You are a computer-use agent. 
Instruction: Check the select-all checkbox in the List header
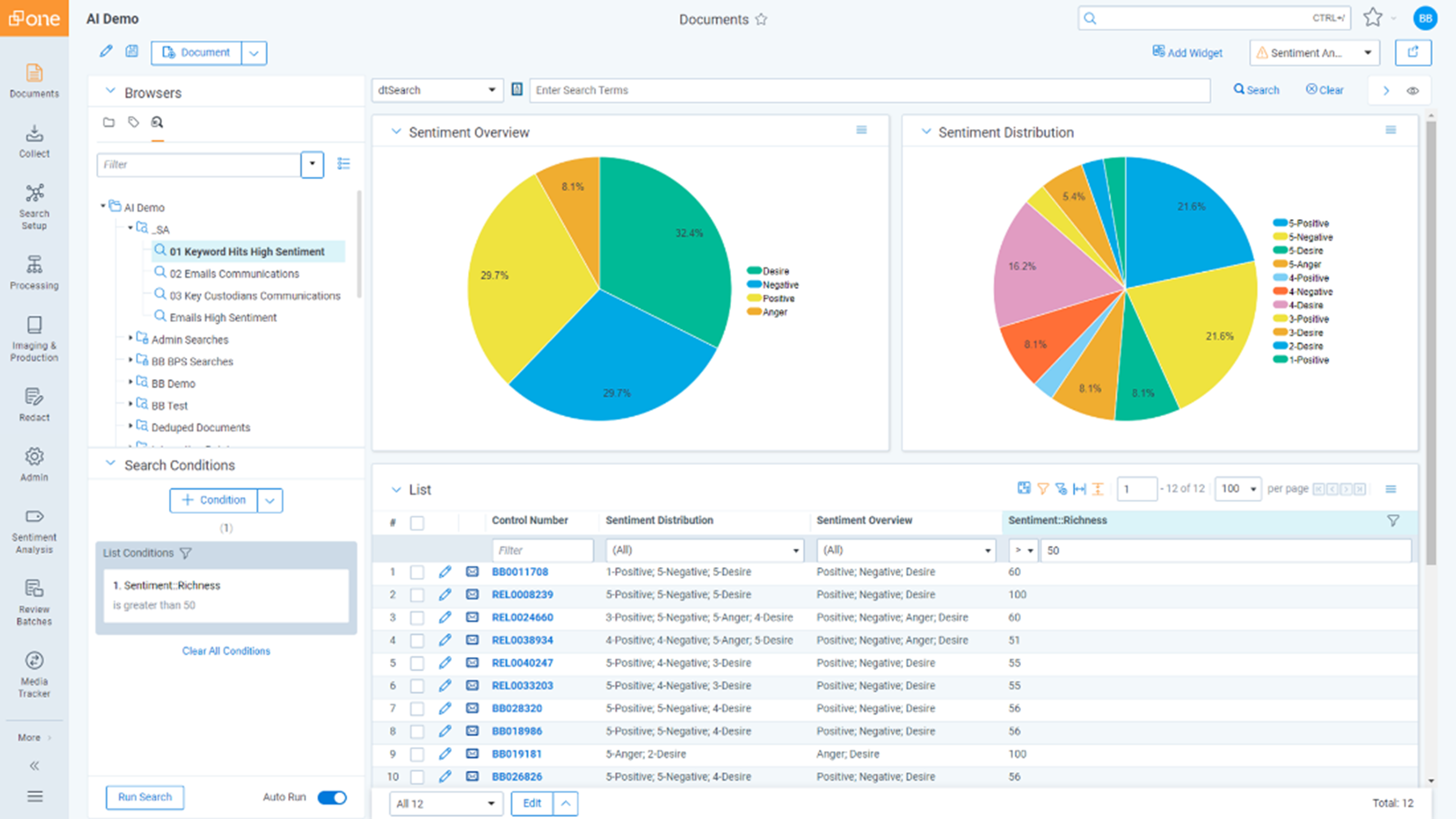tap(417, 523)
